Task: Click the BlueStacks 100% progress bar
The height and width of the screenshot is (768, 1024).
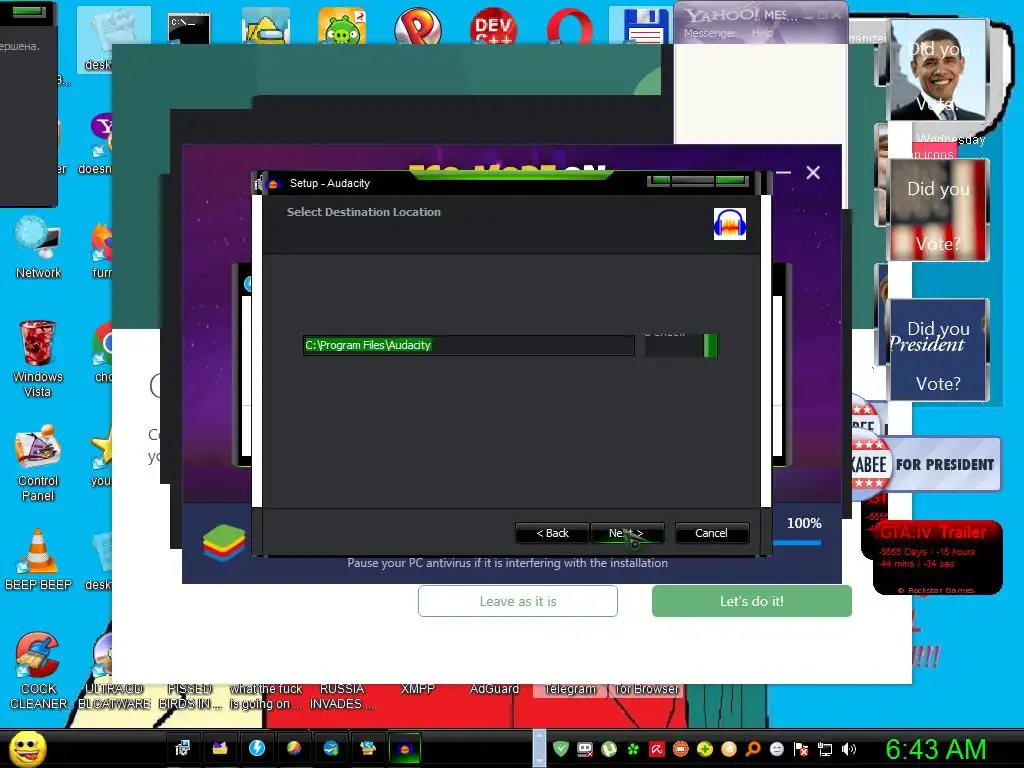Action: click(797, 542)
